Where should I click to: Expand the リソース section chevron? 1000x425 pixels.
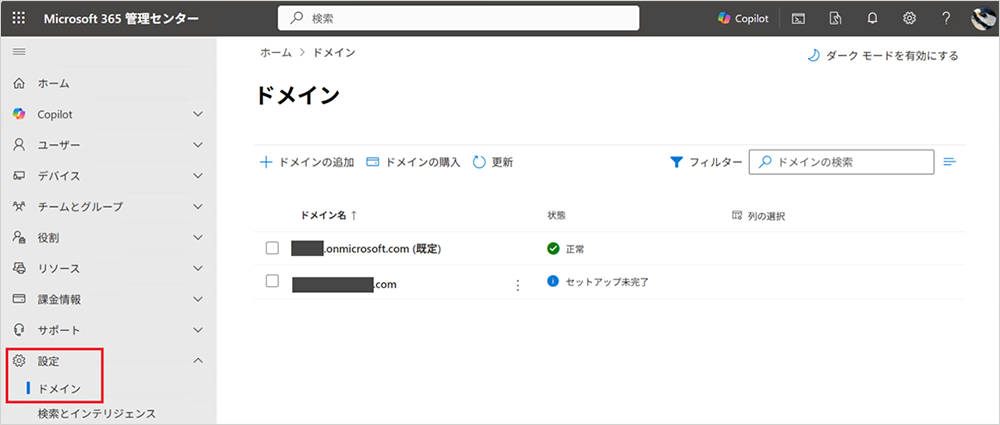(198, 269)
